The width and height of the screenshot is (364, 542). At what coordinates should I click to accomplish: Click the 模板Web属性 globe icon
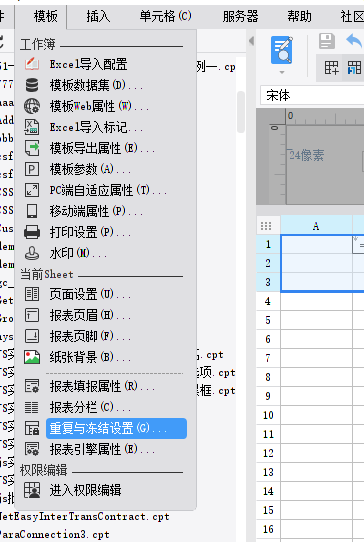(32, 106)
